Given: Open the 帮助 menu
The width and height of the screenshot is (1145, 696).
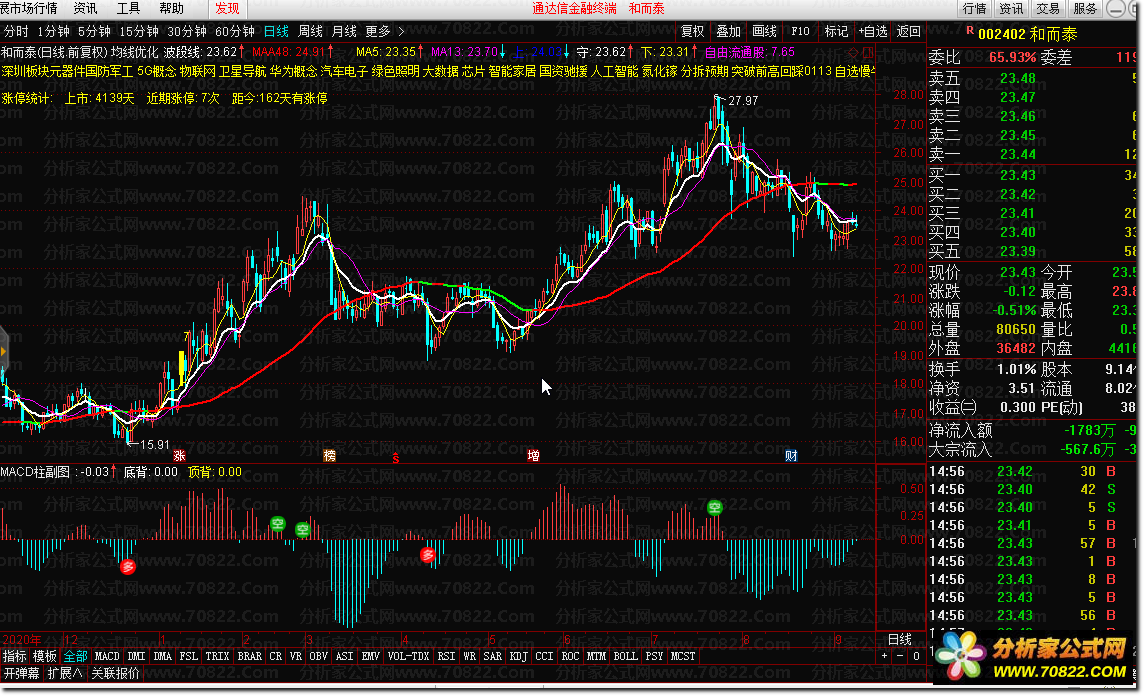Looking at the screenshot, I should [172, 8].
